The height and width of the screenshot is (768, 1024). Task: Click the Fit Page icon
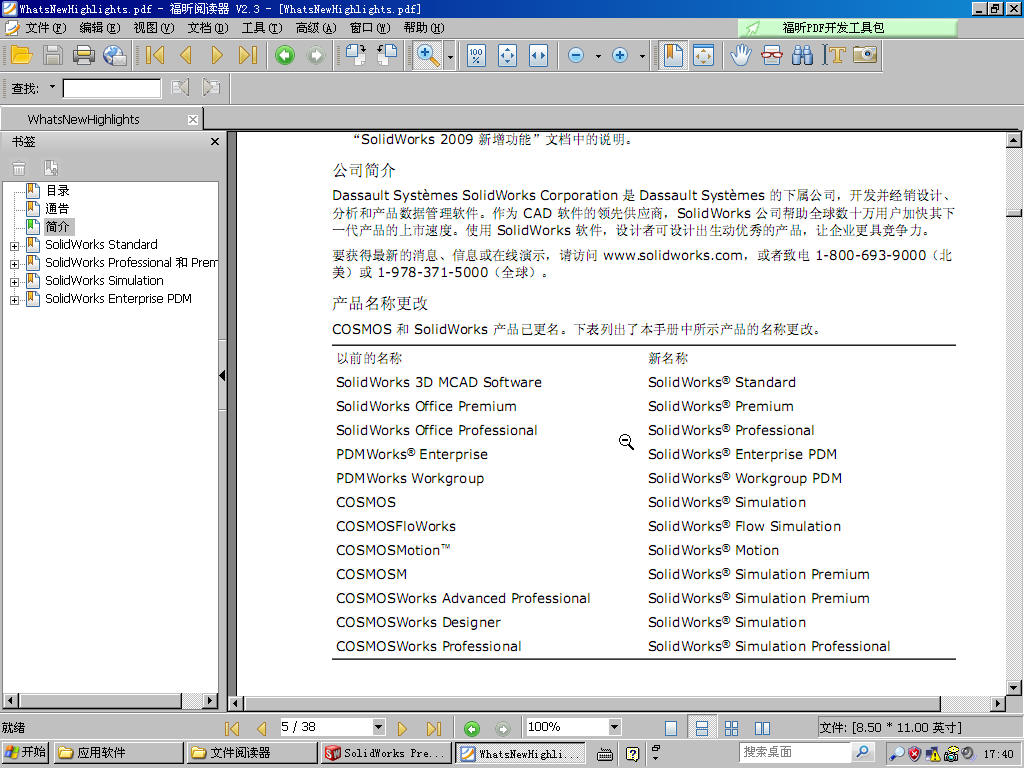point(507,56)
